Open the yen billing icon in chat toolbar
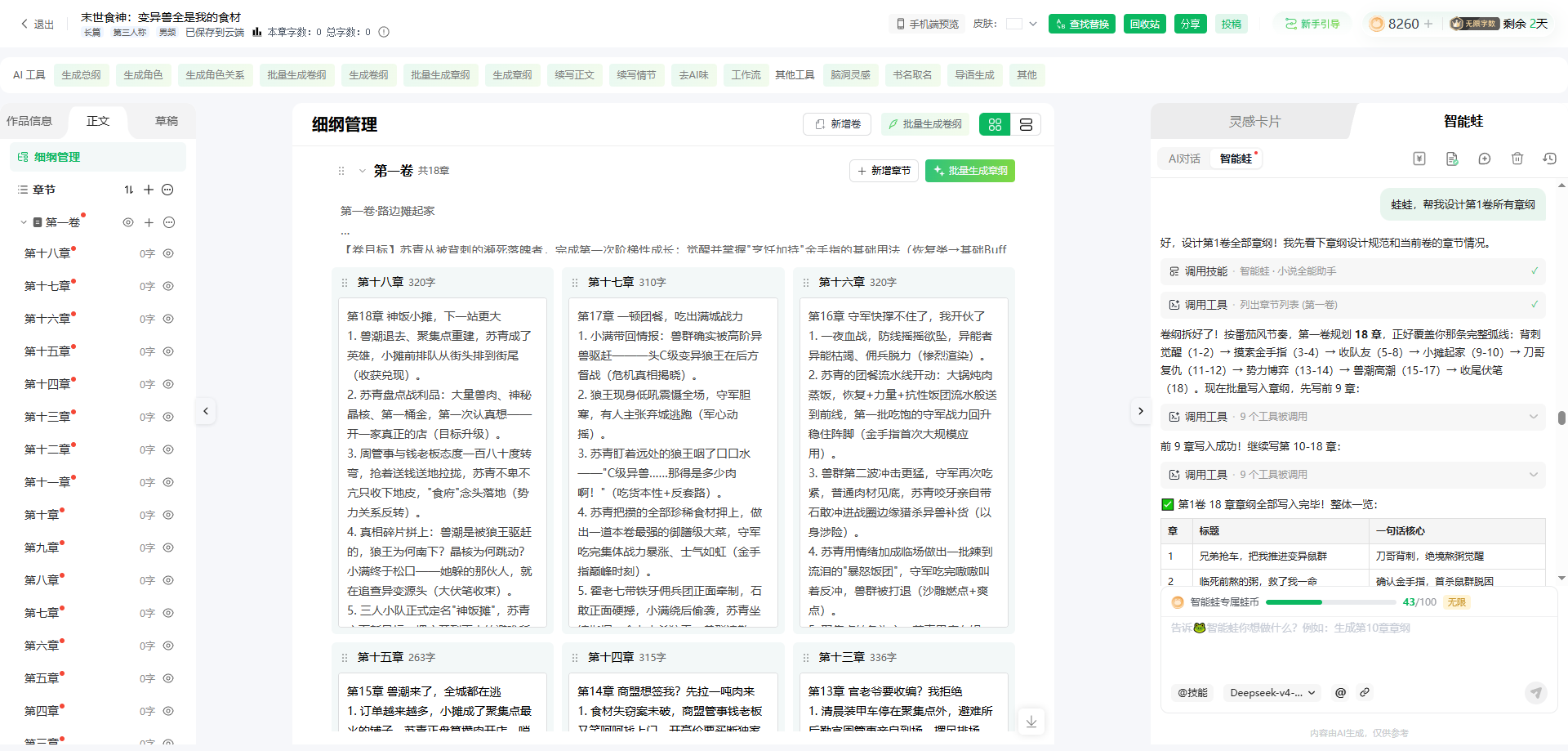The height and width of the screenshot is (751, 1568). click(x=1419, y=159)
